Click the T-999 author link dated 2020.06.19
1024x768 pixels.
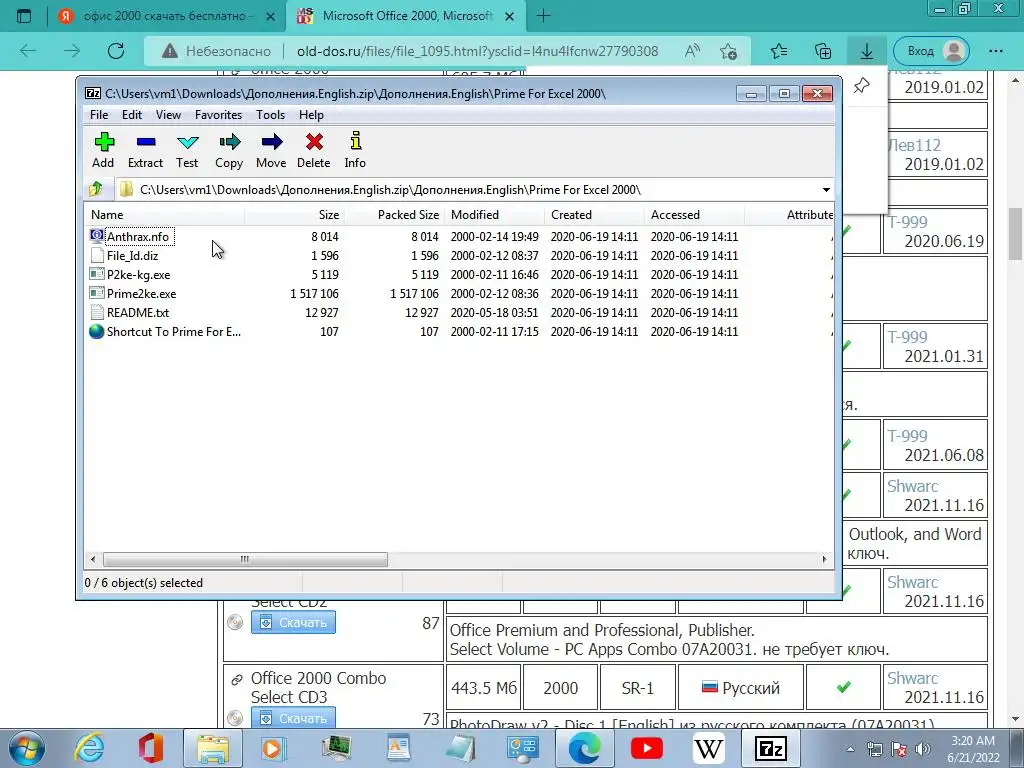coord(907,222)
